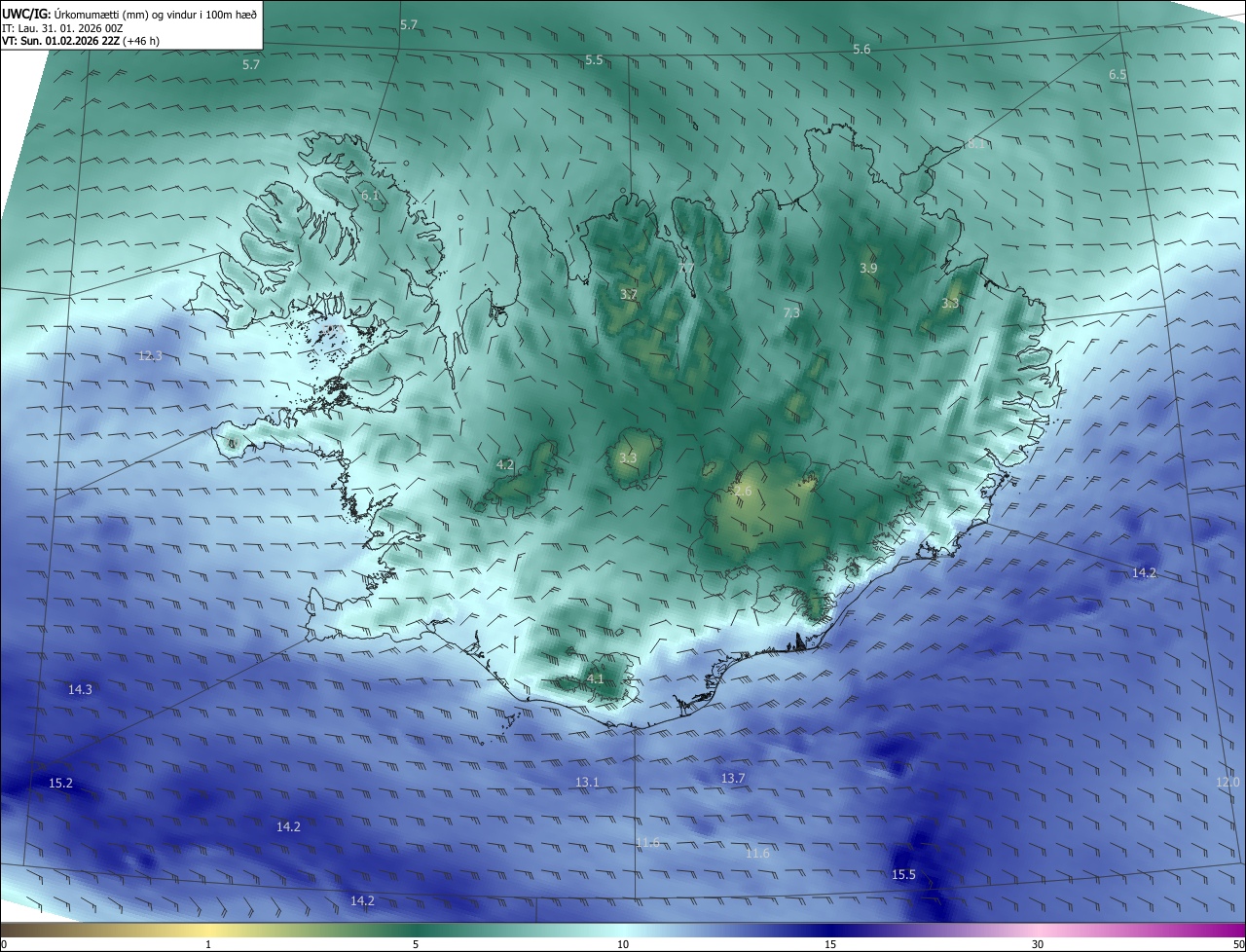1246x952 pixels.
Task: Click the 0 tick label on the color scale
Action: coord(4,944)
